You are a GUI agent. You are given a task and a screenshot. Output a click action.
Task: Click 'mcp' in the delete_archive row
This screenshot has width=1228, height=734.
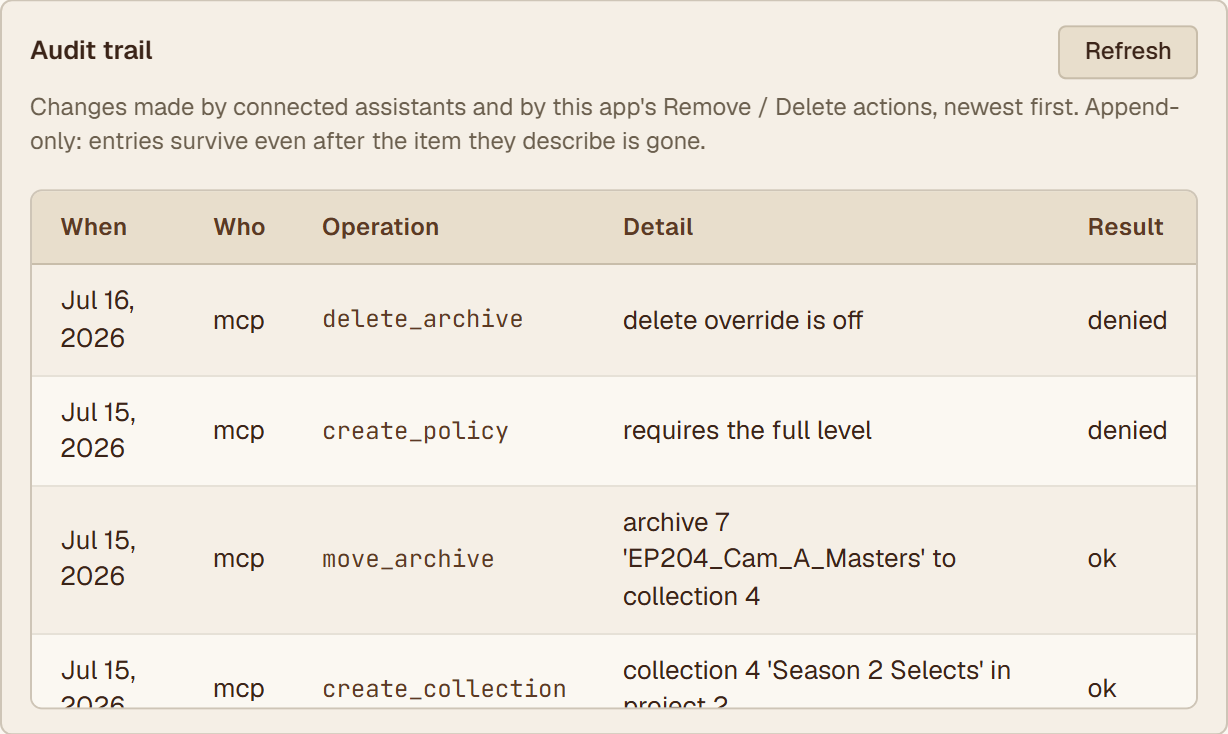(x=239, y=321)
